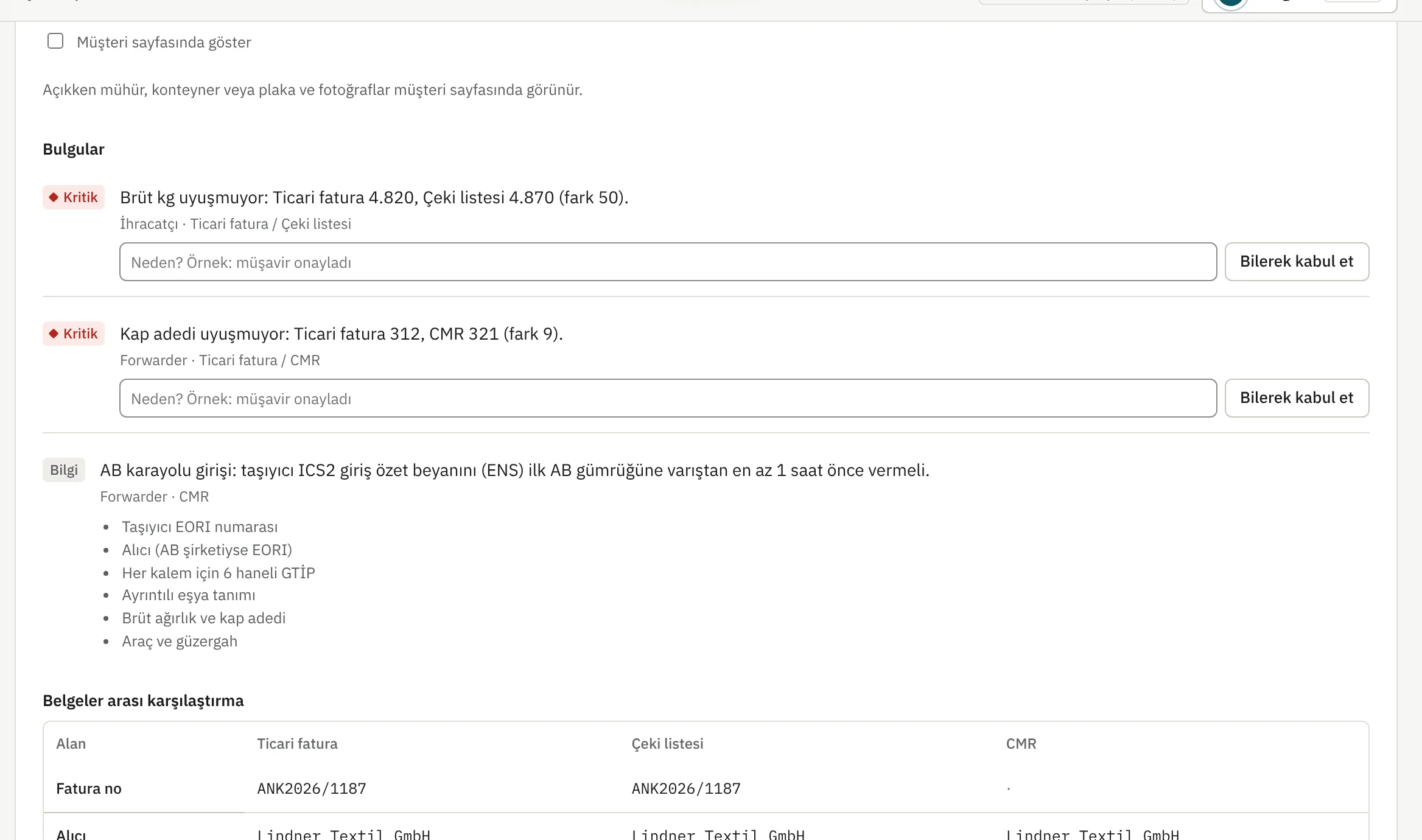
Task: Click 'Her kalem için 6 haneli GTİP' item
Action: click(219, 573)
